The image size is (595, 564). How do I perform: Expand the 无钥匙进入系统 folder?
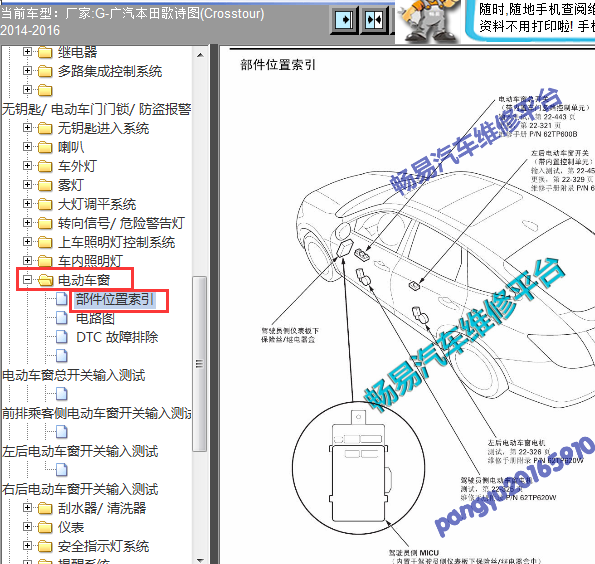click(27, 127)
